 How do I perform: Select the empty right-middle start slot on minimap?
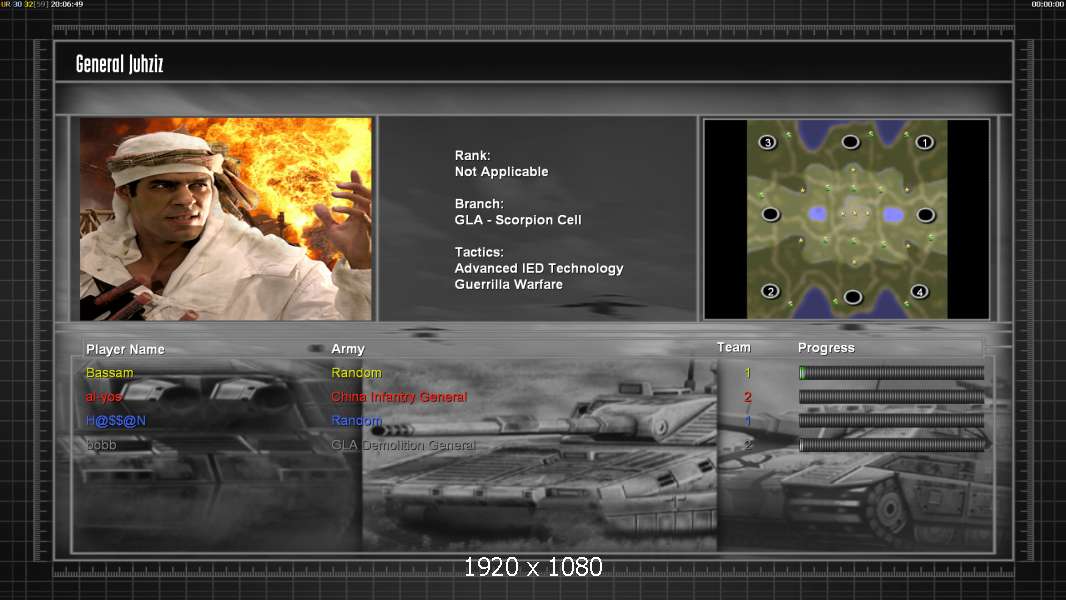[926, 215]
